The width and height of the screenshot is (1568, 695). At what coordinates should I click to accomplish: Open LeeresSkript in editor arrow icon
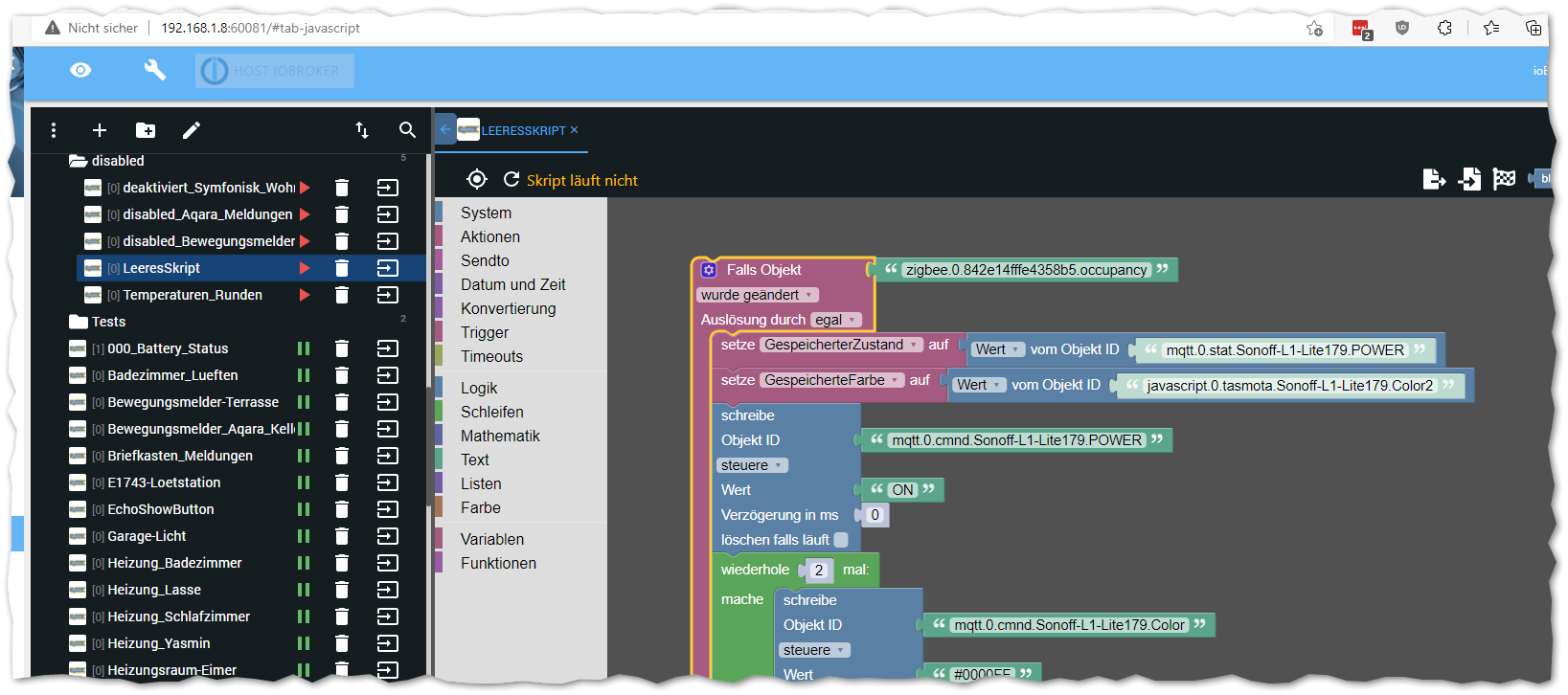(388, 268)
